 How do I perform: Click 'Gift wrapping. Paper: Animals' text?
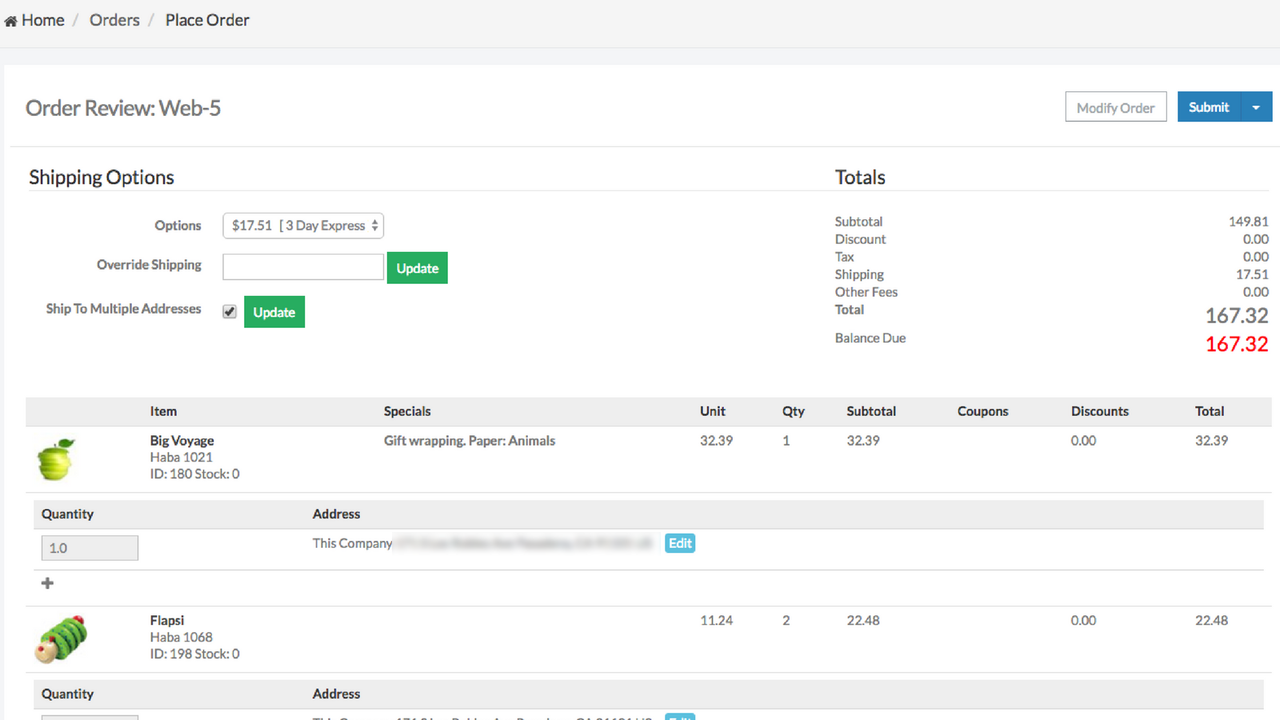click(x=469, y=441)
